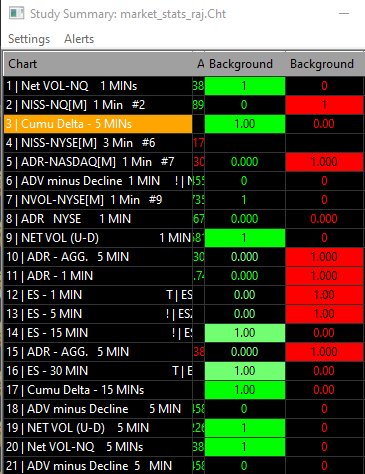Select the ADV minus Decline 1 MIN row
This screenshot has height=474, width=365.
tap(98, 181)
